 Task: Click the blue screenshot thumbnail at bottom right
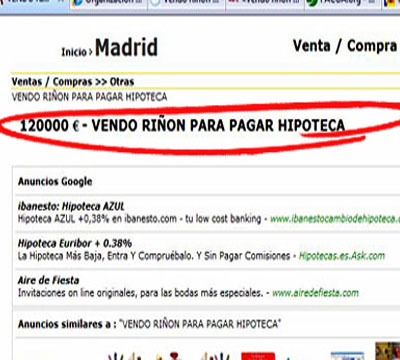click(x=347, y=356)
